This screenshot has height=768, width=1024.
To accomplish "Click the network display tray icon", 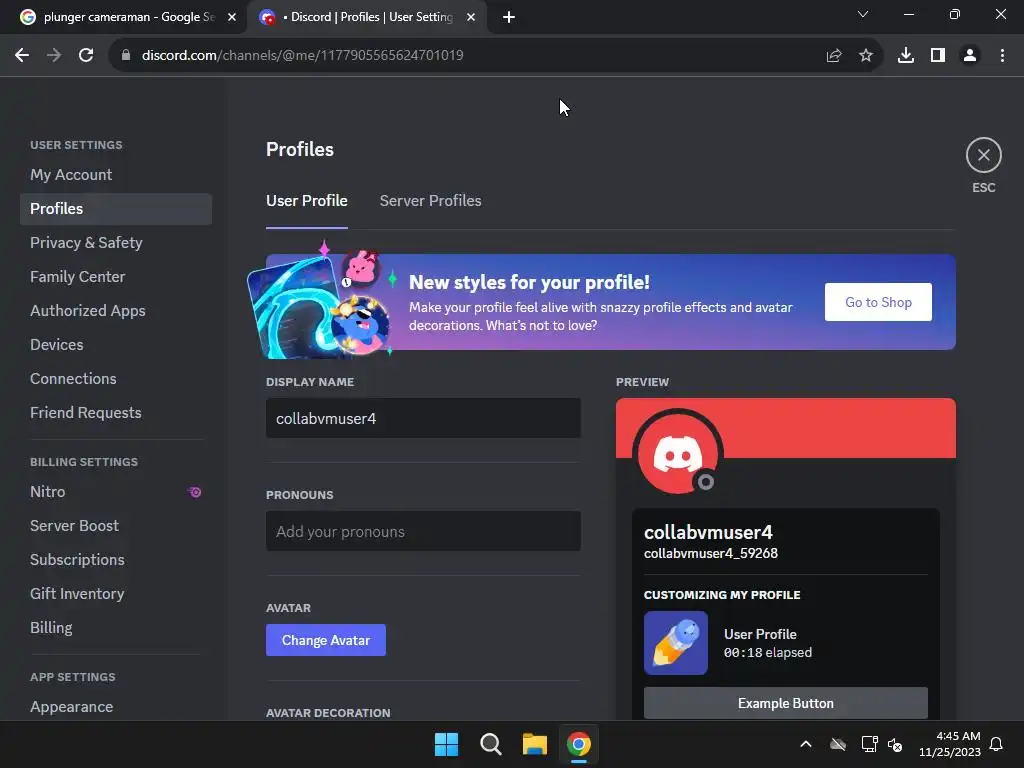I will pos(869,744).
